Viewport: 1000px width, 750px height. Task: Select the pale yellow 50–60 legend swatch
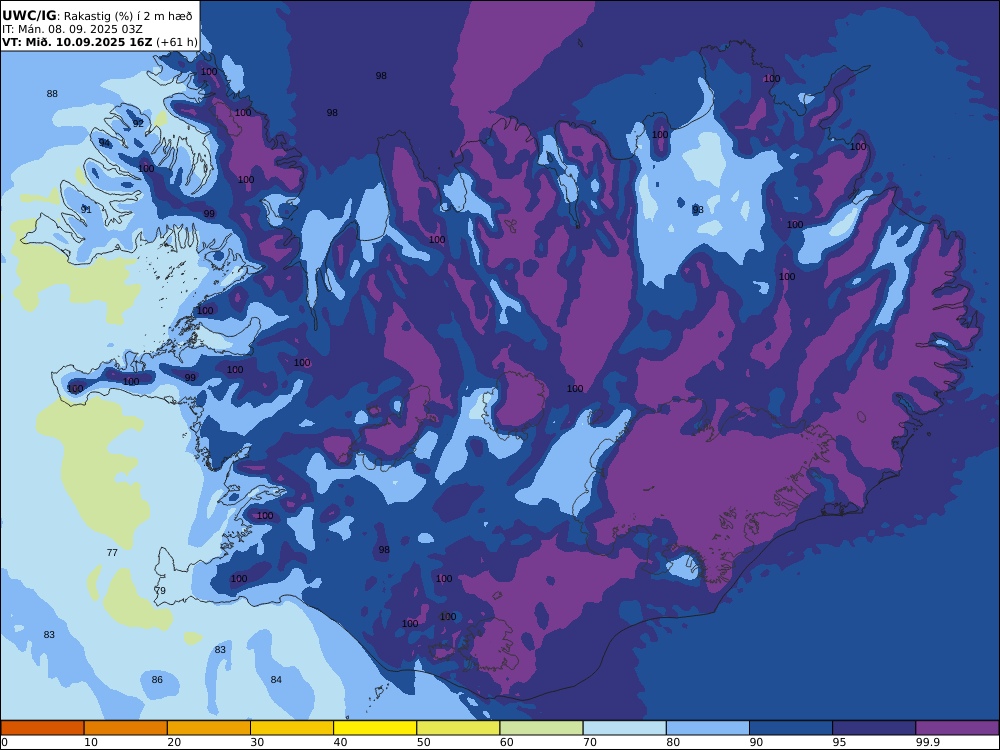pyautogui.click(x=458, y=728)
